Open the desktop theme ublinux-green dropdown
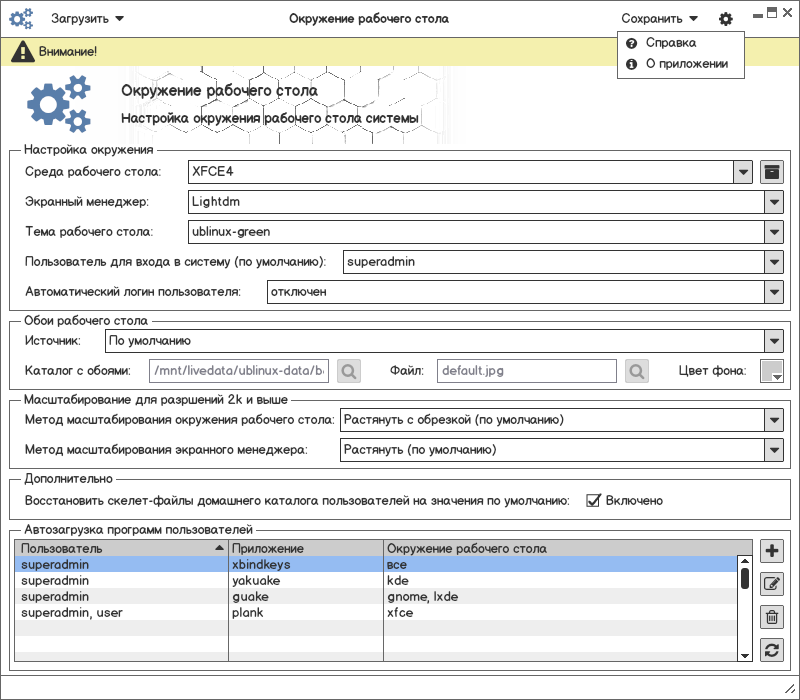This screenshot has width=800, height=700. [773, 232]
